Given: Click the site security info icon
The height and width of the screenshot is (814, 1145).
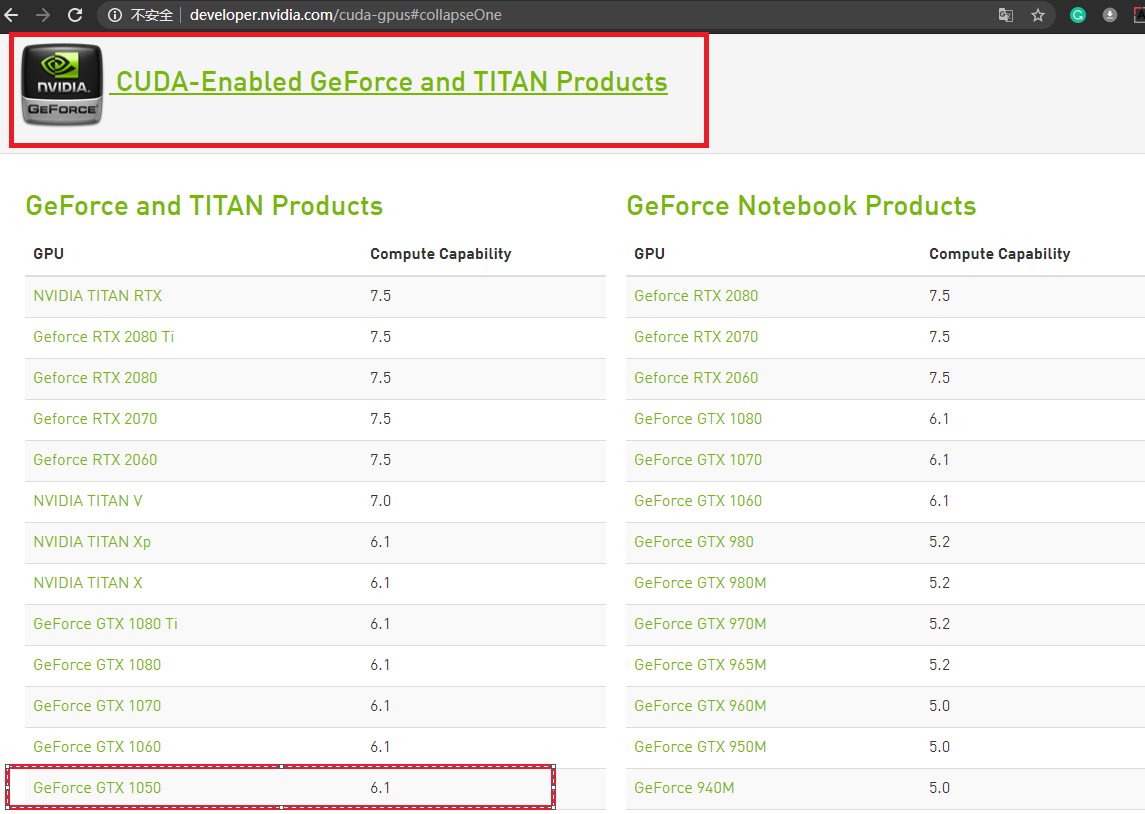Looking at the screenshot, I should tap(115, 15).
